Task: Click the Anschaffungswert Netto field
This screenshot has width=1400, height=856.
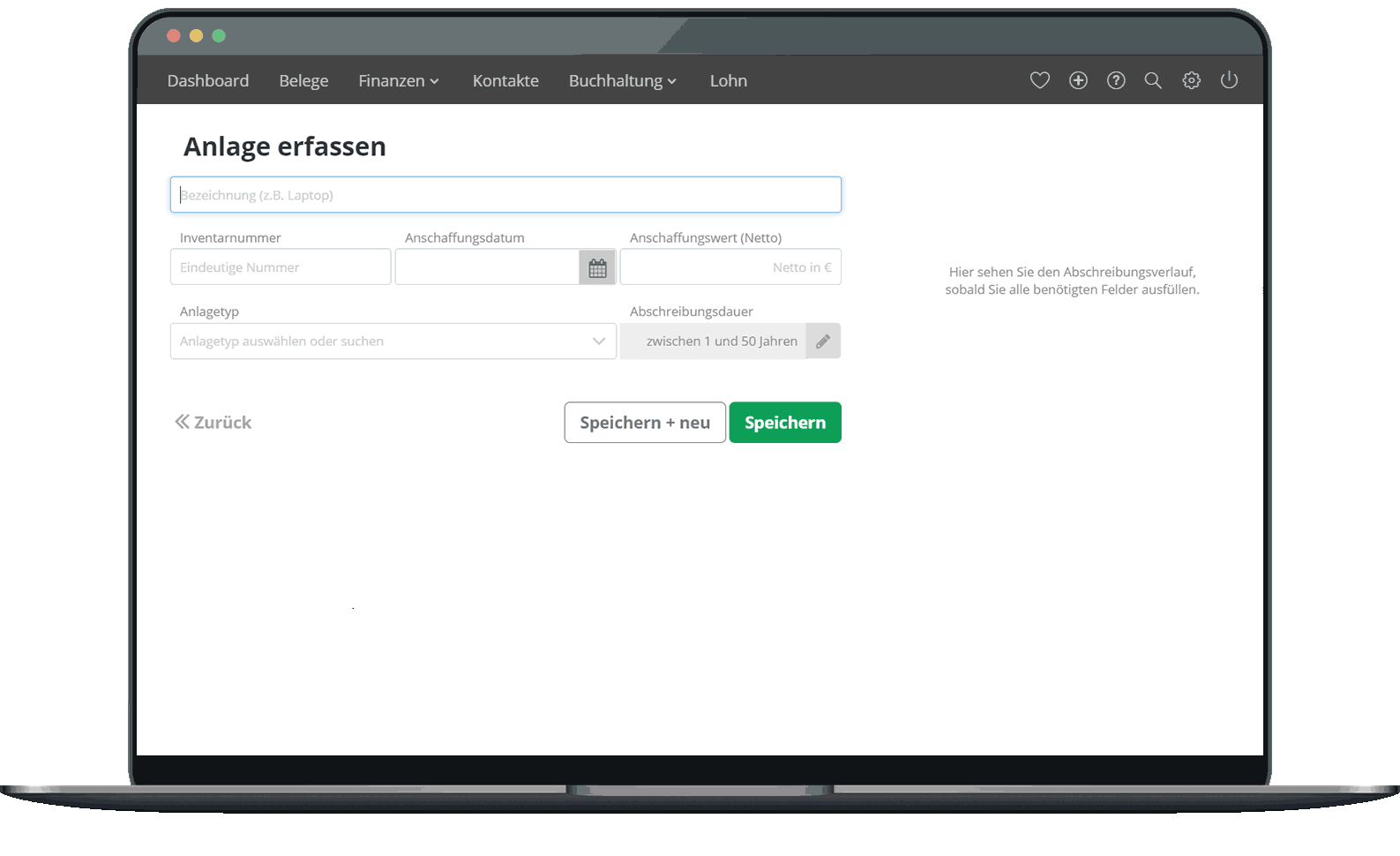Action: point(730,267)
